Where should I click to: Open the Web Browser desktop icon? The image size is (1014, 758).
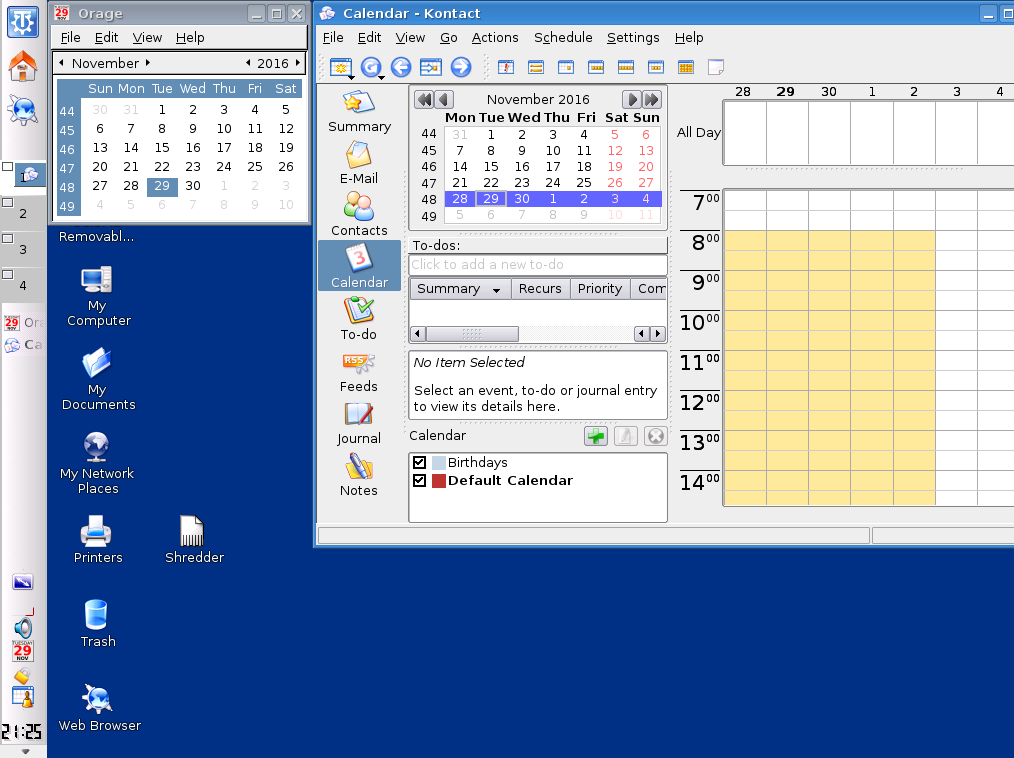coord(98,708)
